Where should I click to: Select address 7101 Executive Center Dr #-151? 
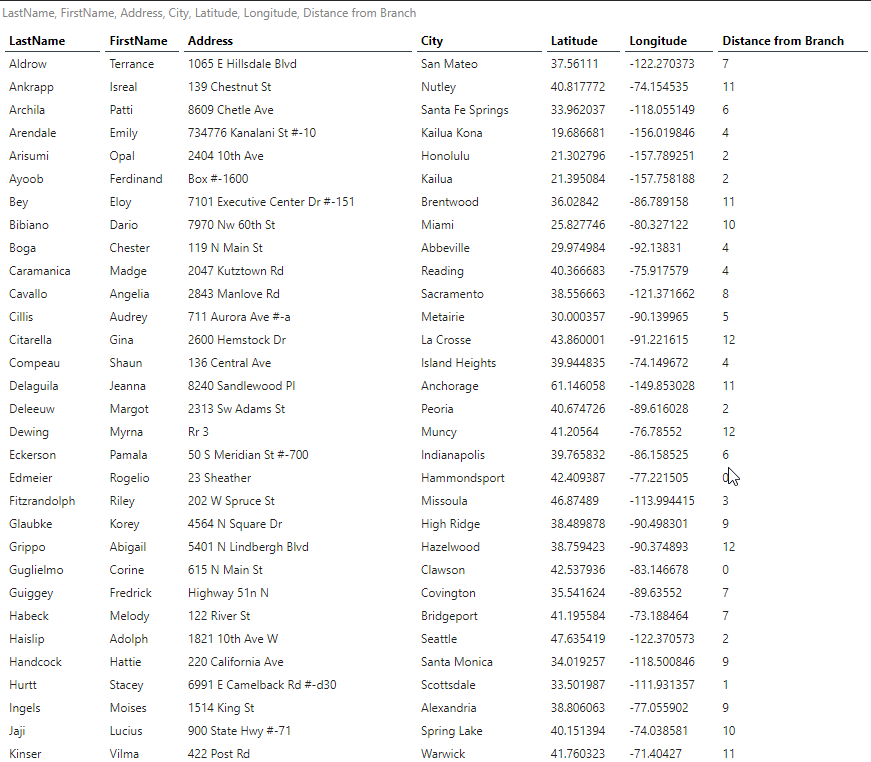pyautogui.click(x=271, y=202)
